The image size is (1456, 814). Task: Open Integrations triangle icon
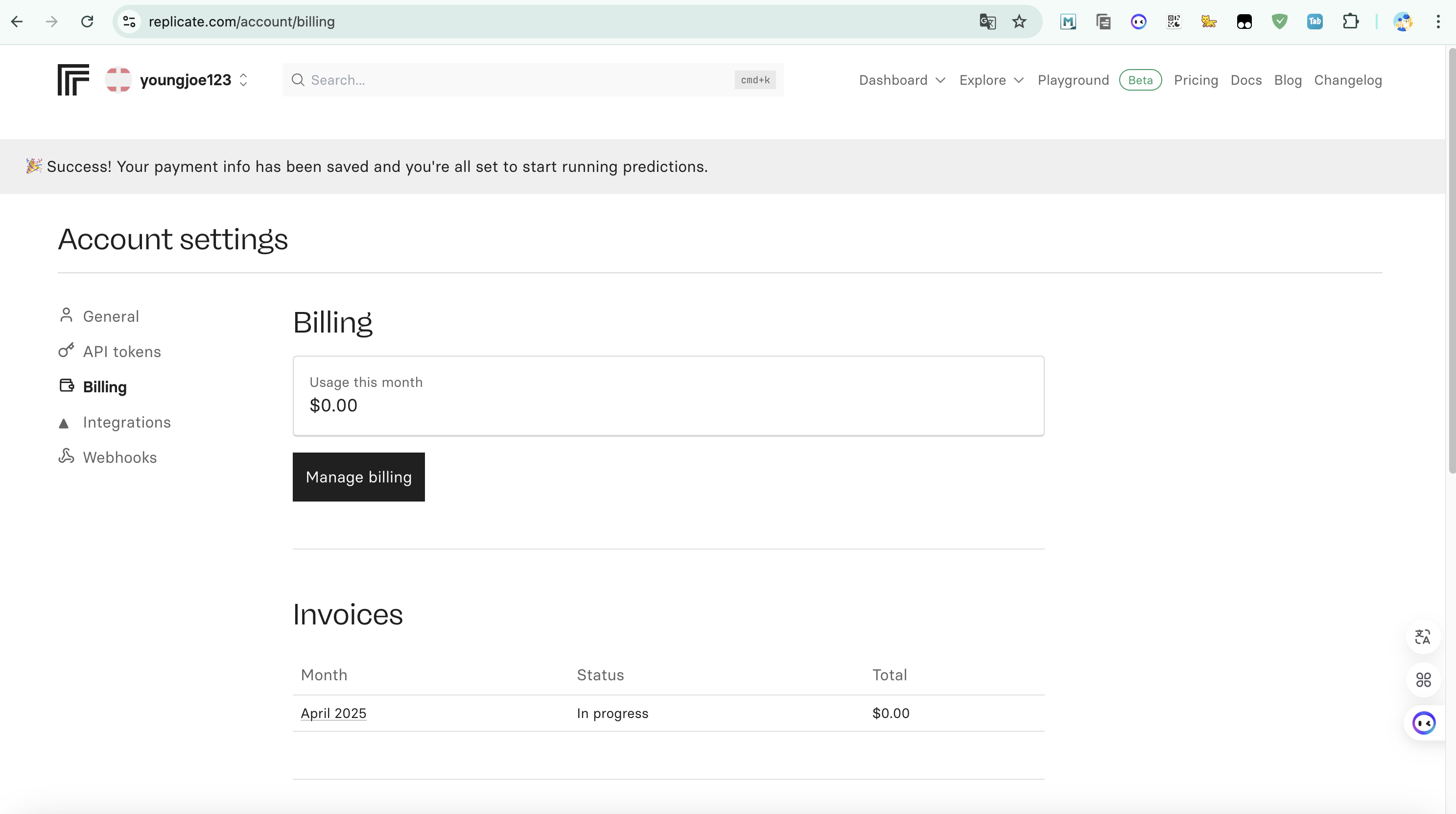64,423
